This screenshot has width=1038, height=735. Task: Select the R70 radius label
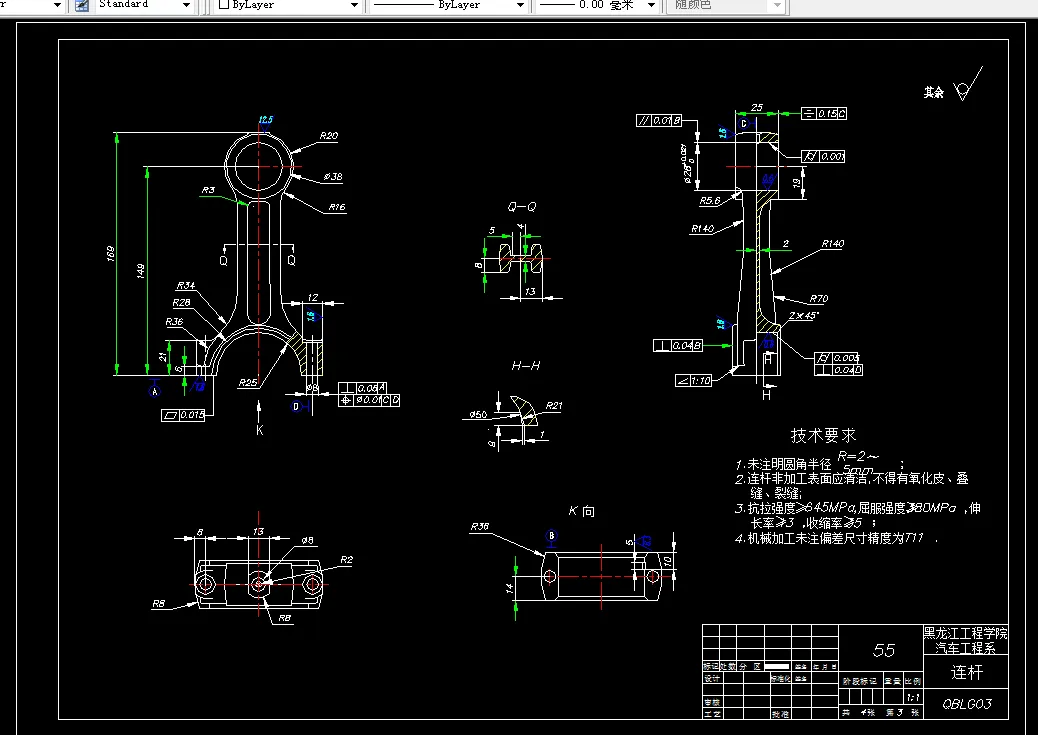[x=818, y=299]
